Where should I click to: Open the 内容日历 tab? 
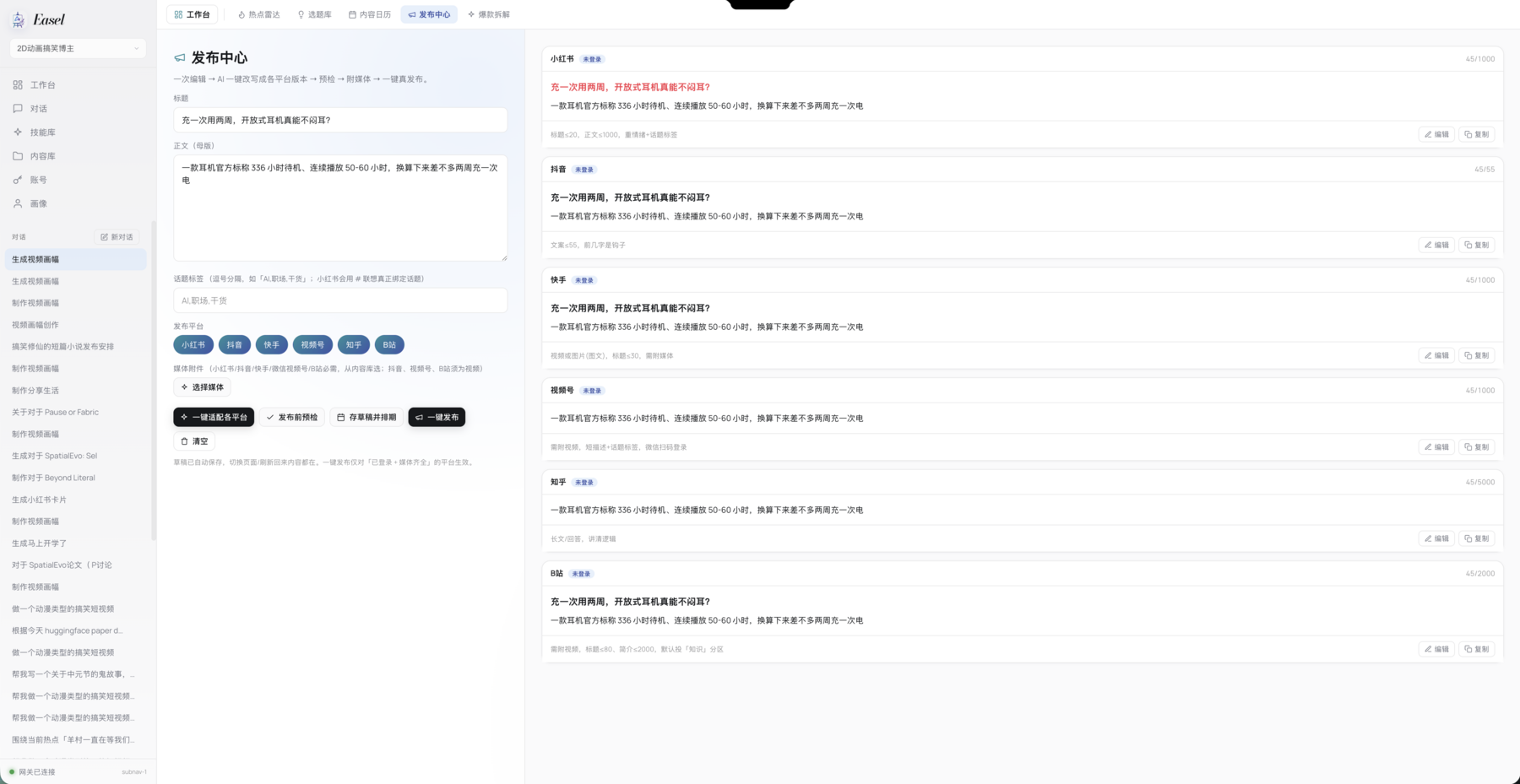[370, 14]
